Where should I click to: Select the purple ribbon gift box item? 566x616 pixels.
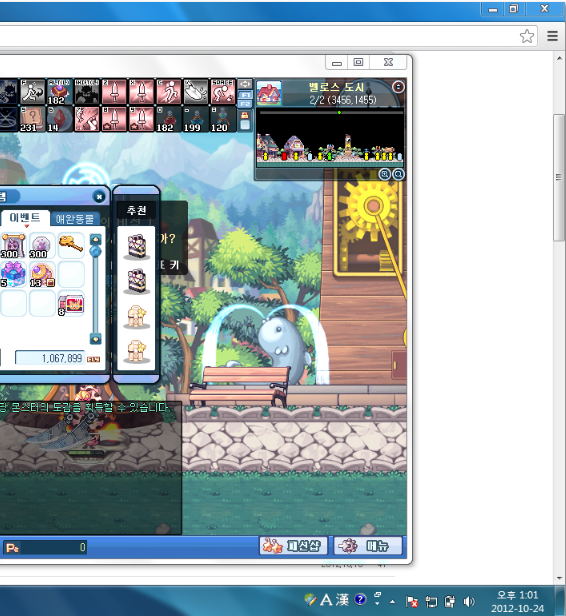click(14, 274)
